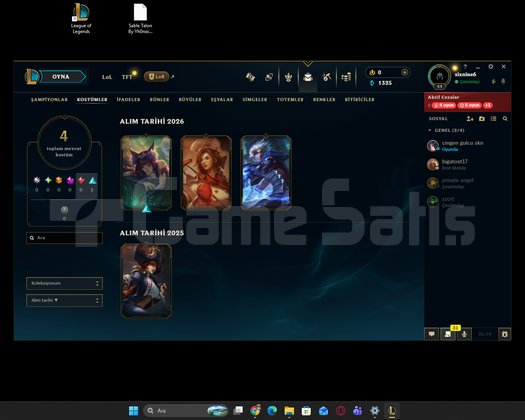
Task: Click the RP purchase plus icon
Action: tap(404, 72)
